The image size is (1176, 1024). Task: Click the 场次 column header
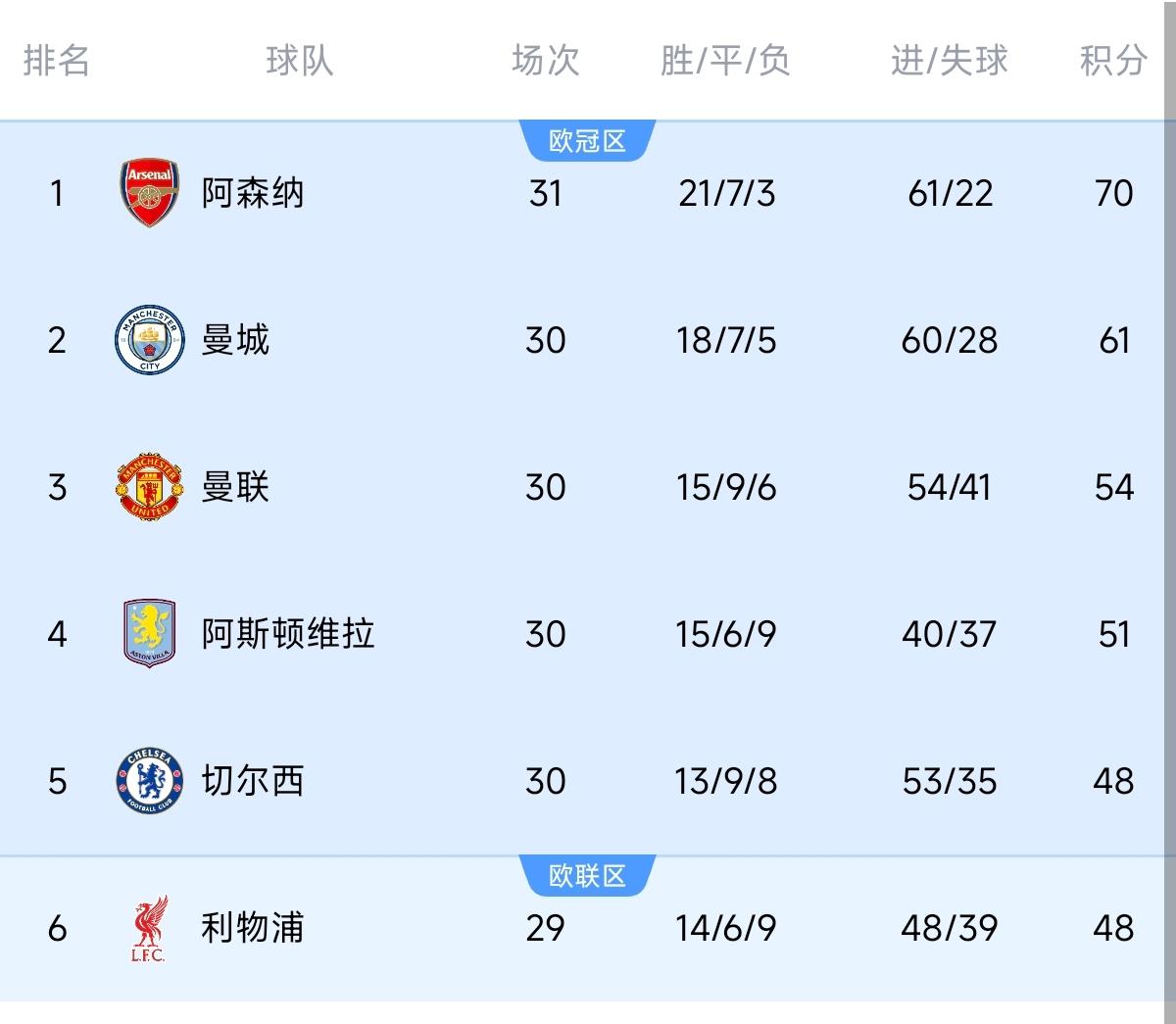click(545, 61)
